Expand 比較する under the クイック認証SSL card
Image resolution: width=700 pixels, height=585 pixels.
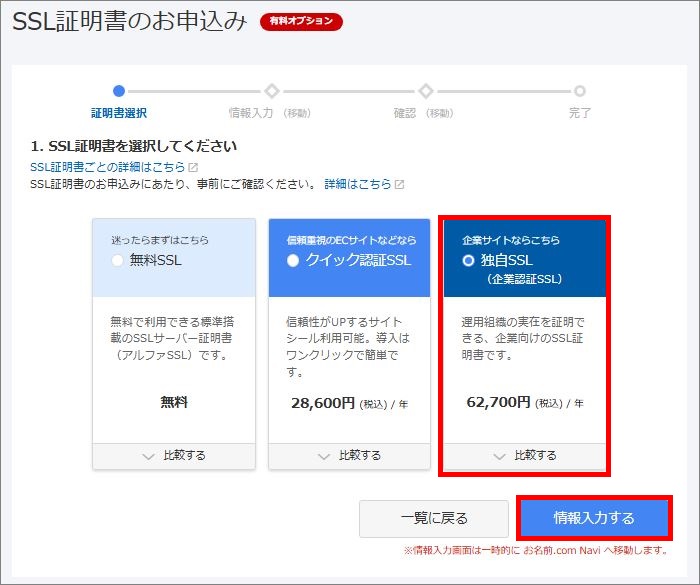(x=350, y=455)
